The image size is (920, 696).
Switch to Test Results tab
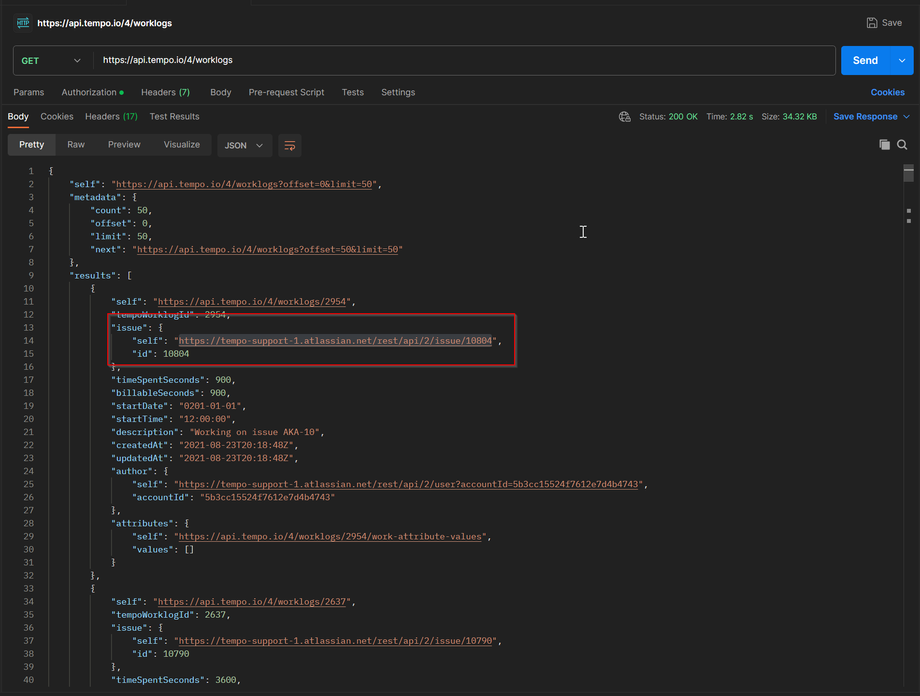174,117
